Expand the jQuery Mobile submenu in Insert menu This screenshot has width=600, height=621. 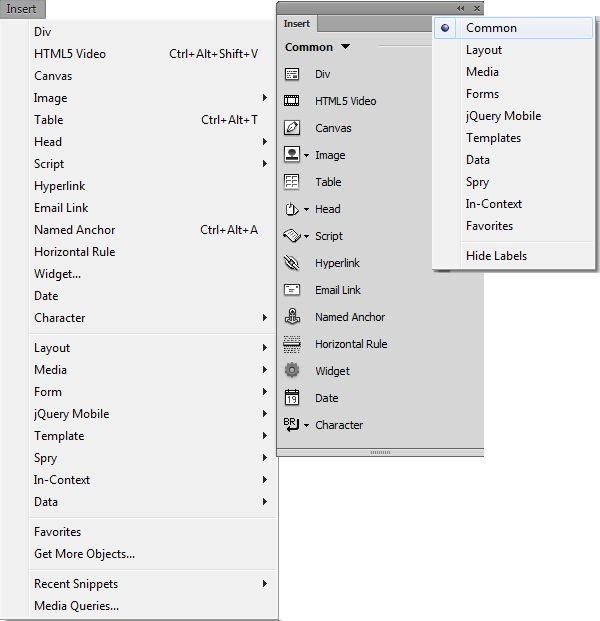(x=265, y=413)
